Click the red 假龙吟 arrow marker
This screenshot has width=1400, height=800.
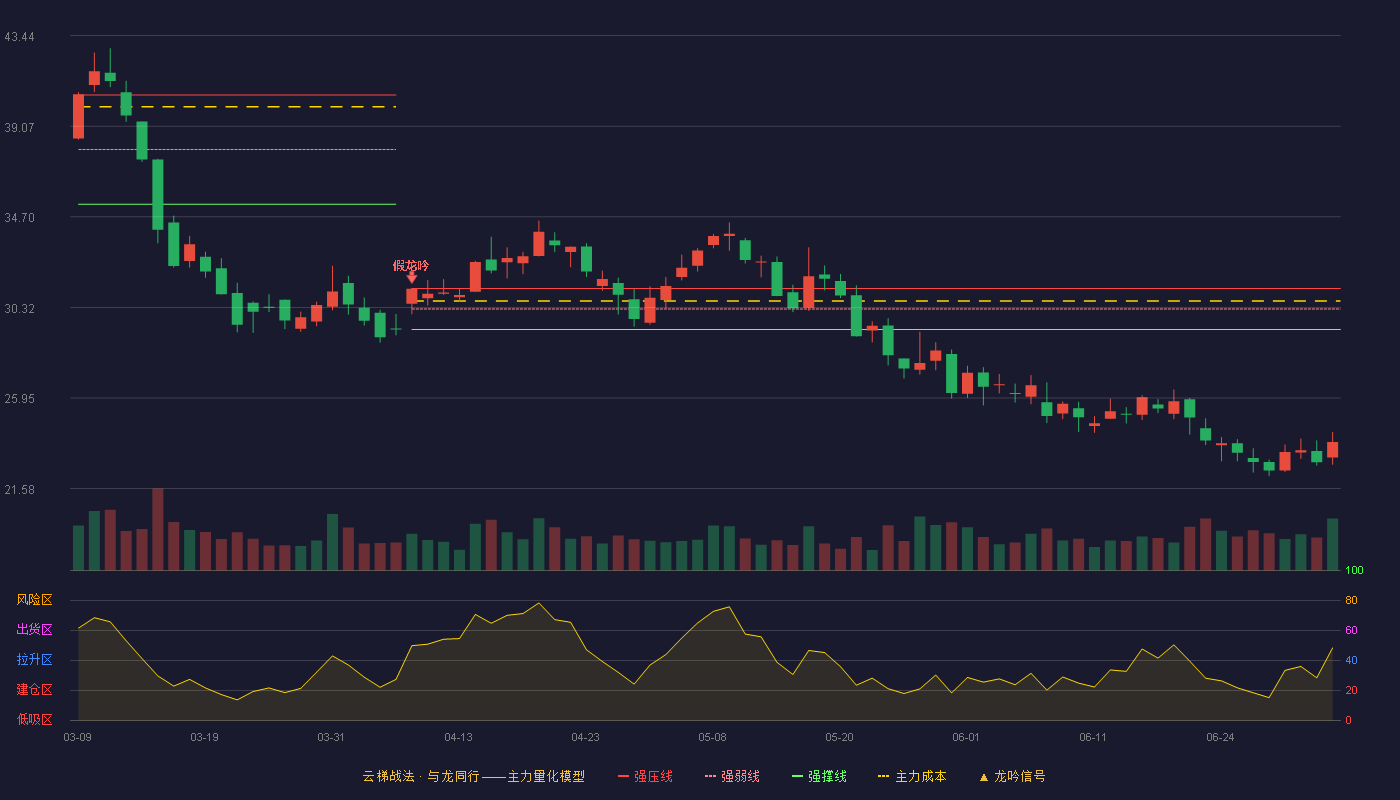coord(411,278)
